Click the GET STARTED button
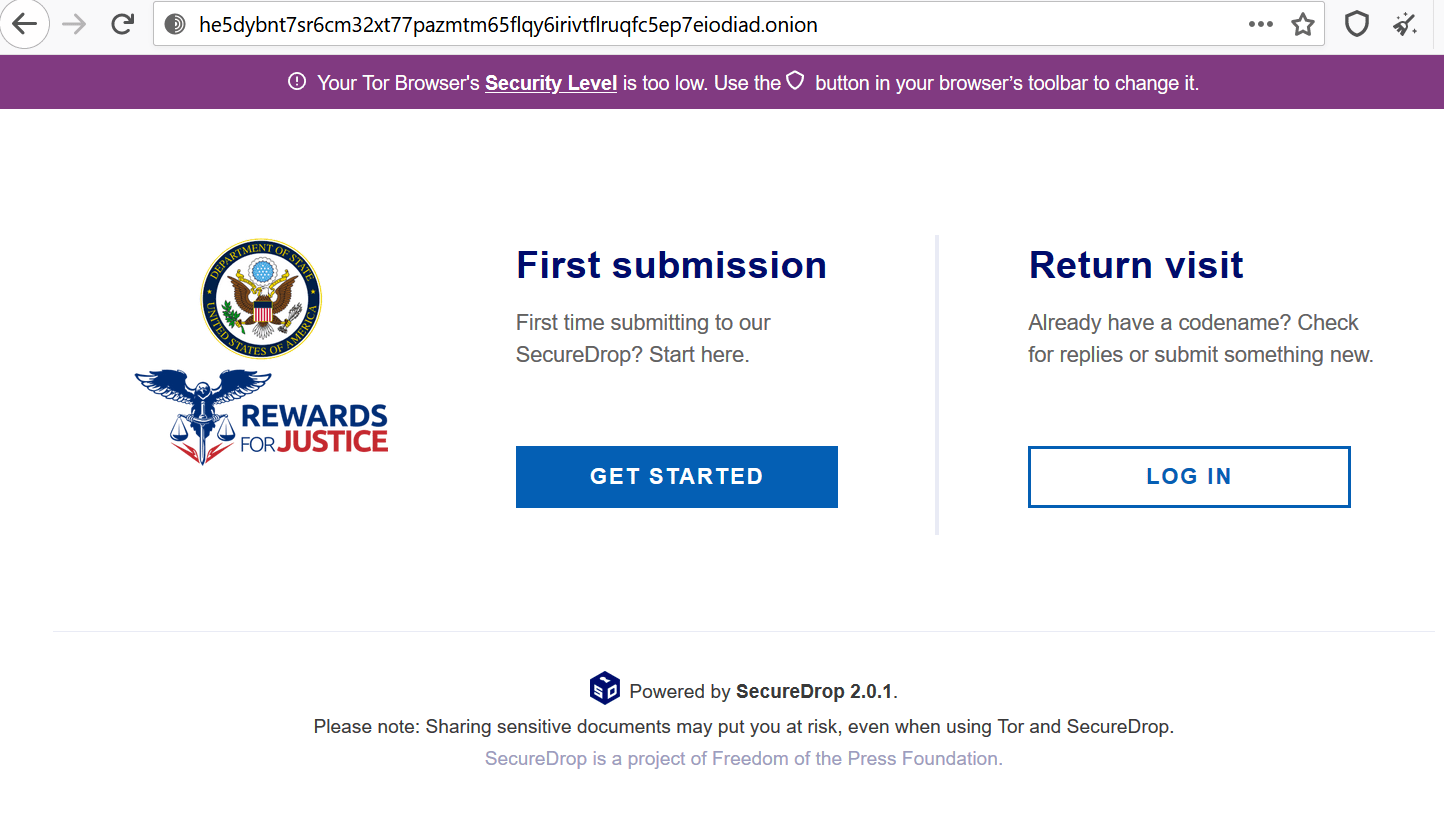This screenshot has height=814, width=1444. 677,477
